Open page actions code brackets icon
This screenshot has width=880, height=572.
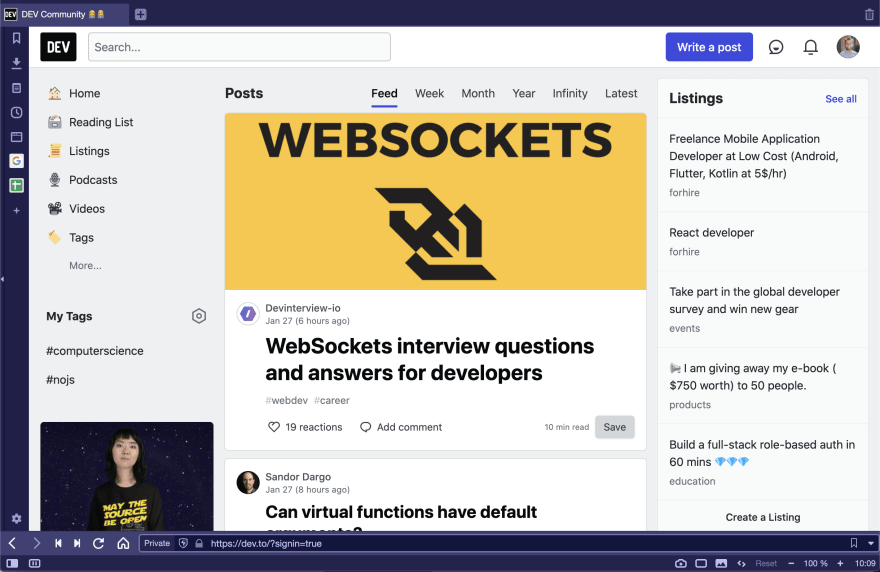pyautogui.click(x=741, y=563)
